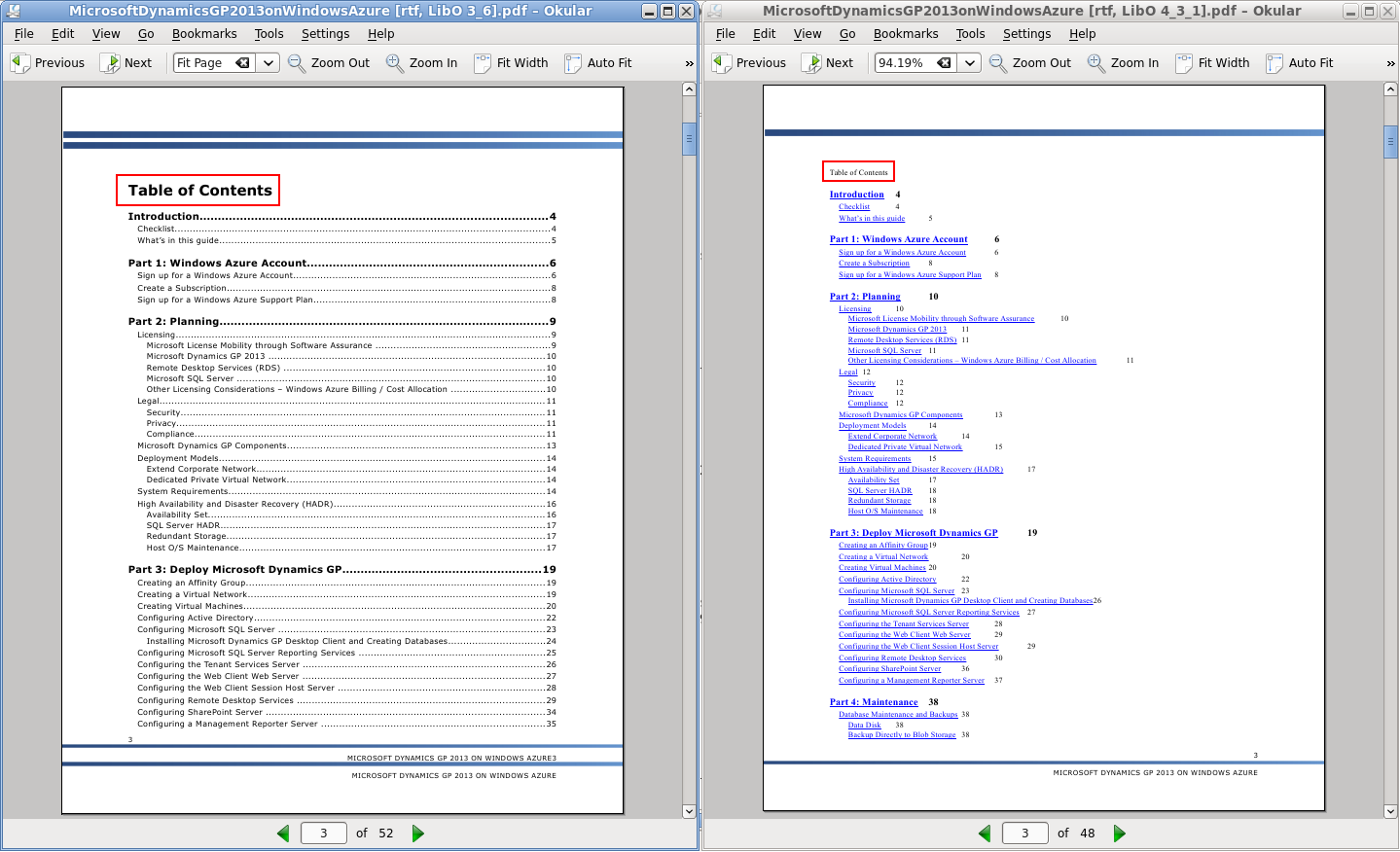
Task: Click the Next page icon in right window
Action: coord(811,63)
